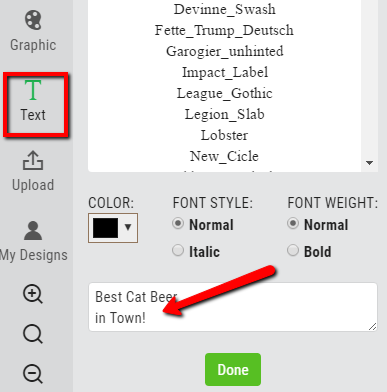Click the zoom in magnifier icon
This screenshot has height=392, width=387.
(x=33, y=294)
